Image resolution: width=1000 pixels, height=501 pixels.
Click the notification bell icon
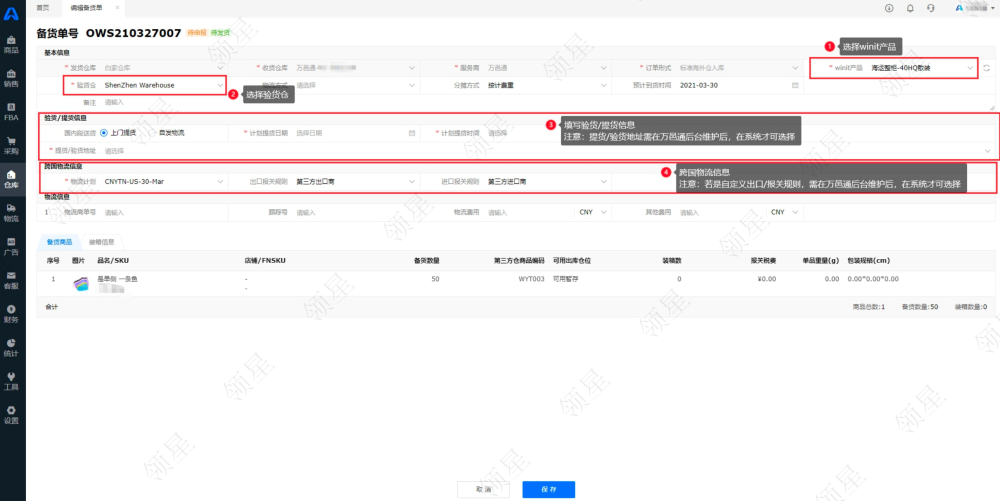click(910, 8)
